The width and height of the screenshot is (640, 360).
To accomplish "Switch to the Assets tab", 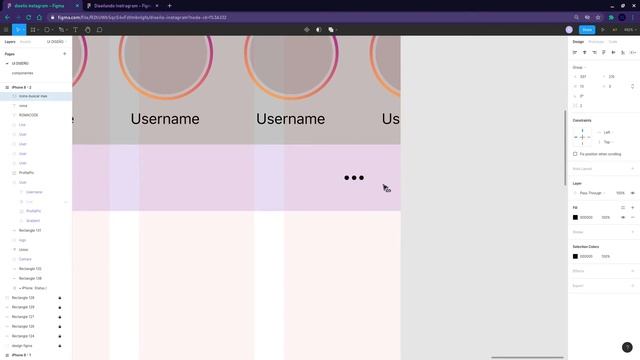I will coord(25,42).
